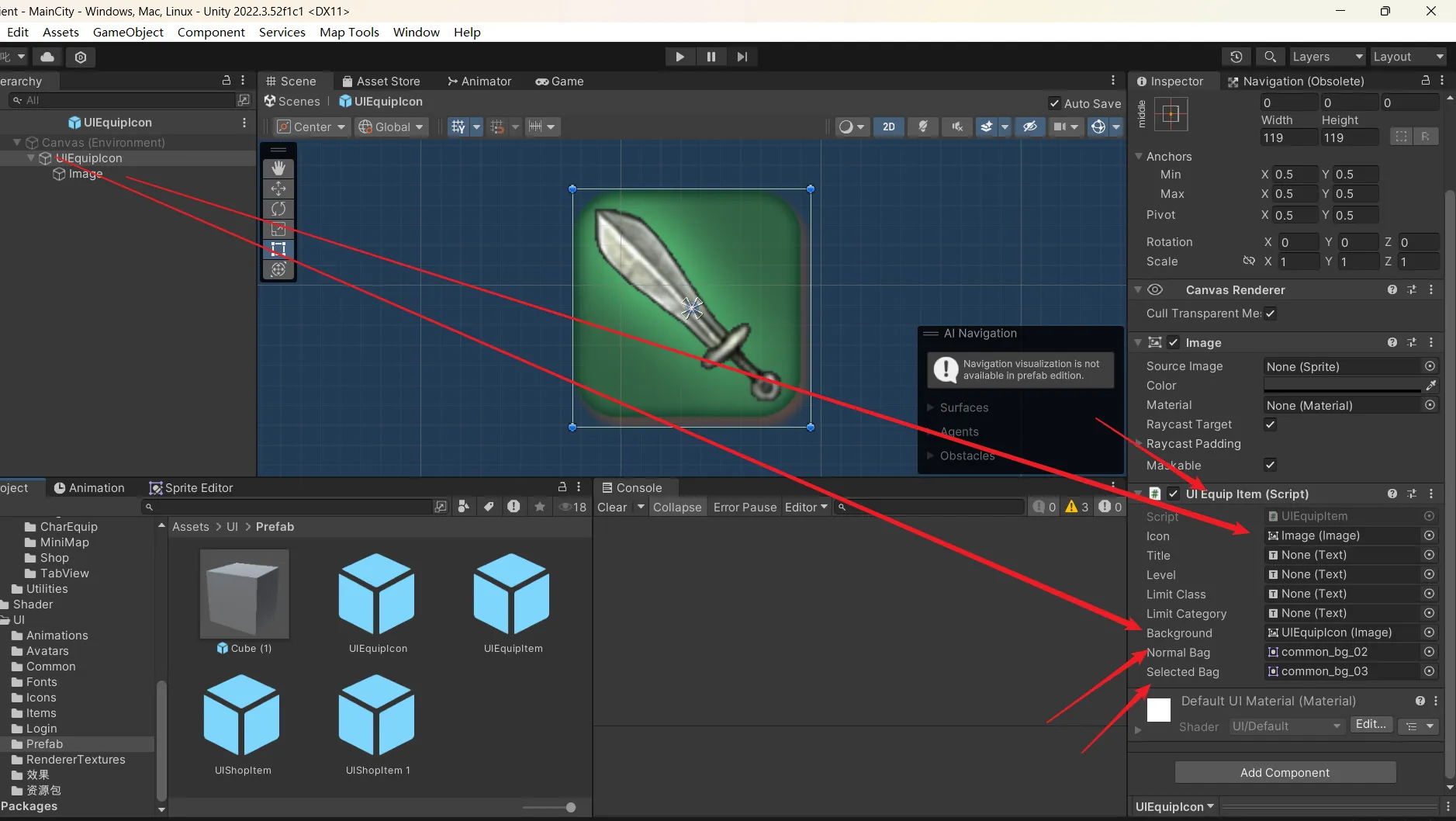Switch to the Animator tab
Screen dimensions: 1456x821
479,81
